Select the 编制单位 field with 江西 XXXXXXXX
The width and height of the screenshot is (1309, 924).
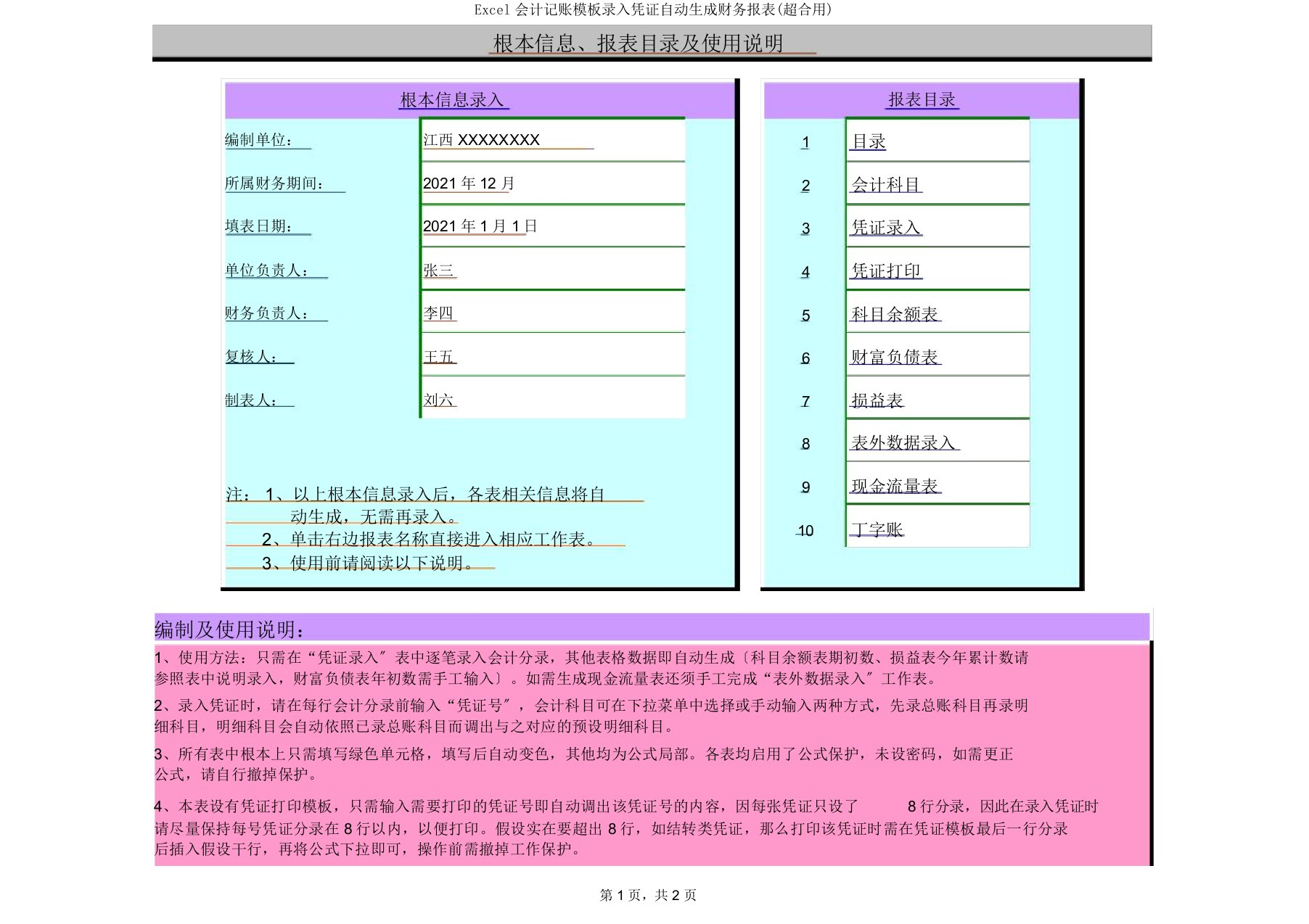[x=553, y=140]
